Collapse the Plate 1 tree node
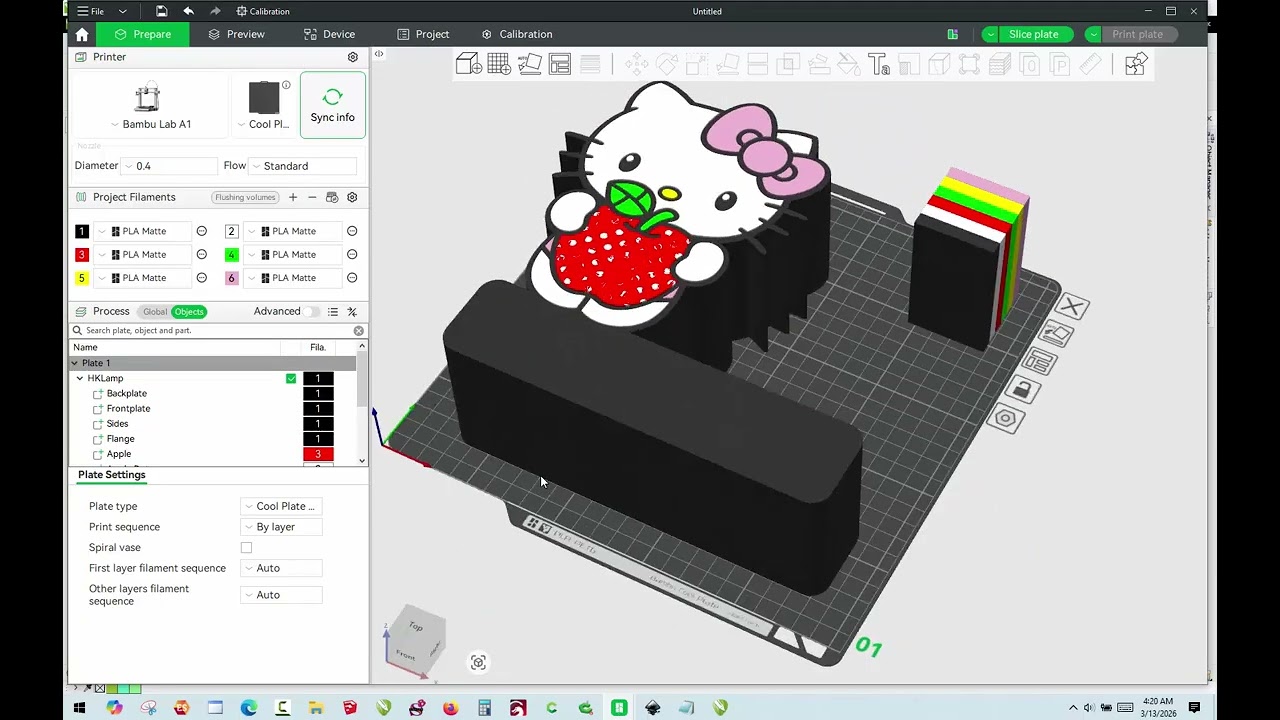This screenshot has height=720, width=1280. coord(74,363)
